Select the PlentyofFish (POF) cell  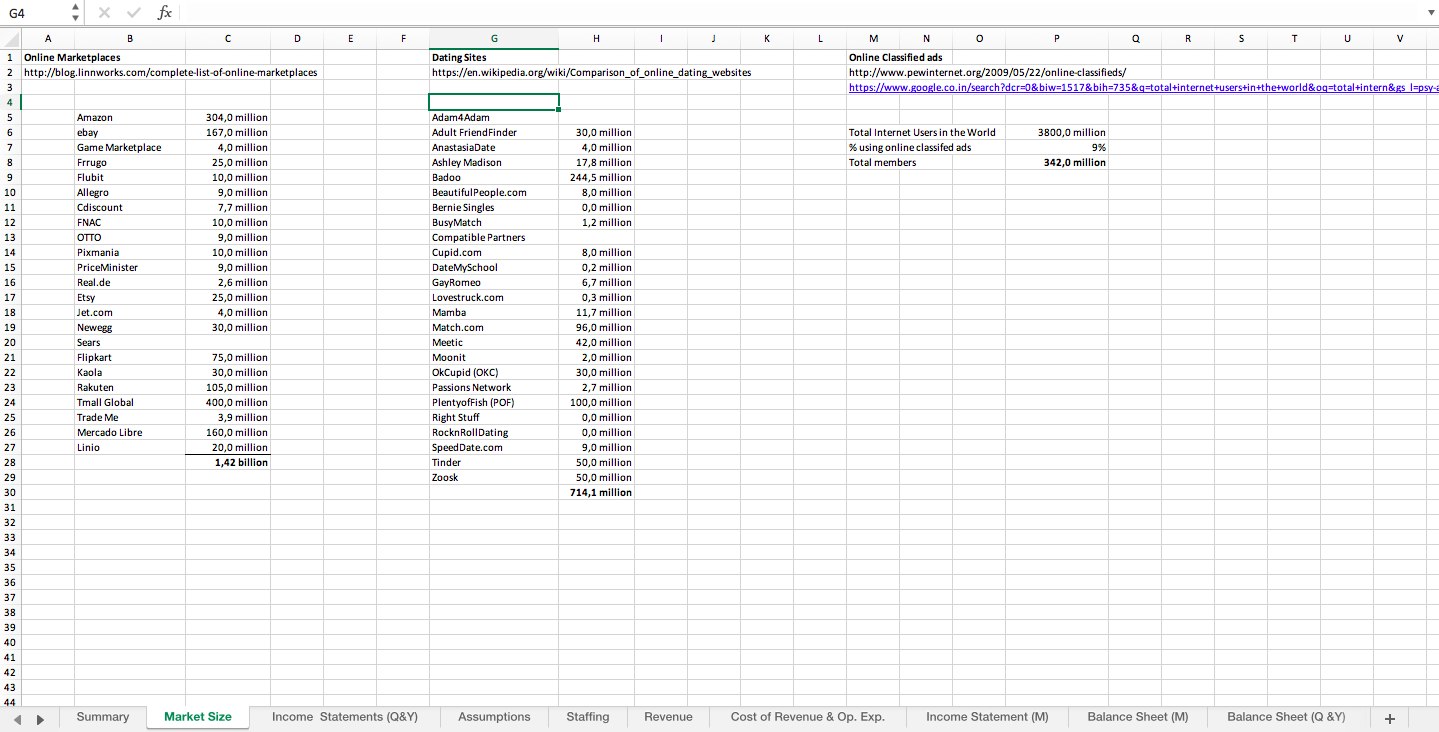494,402
